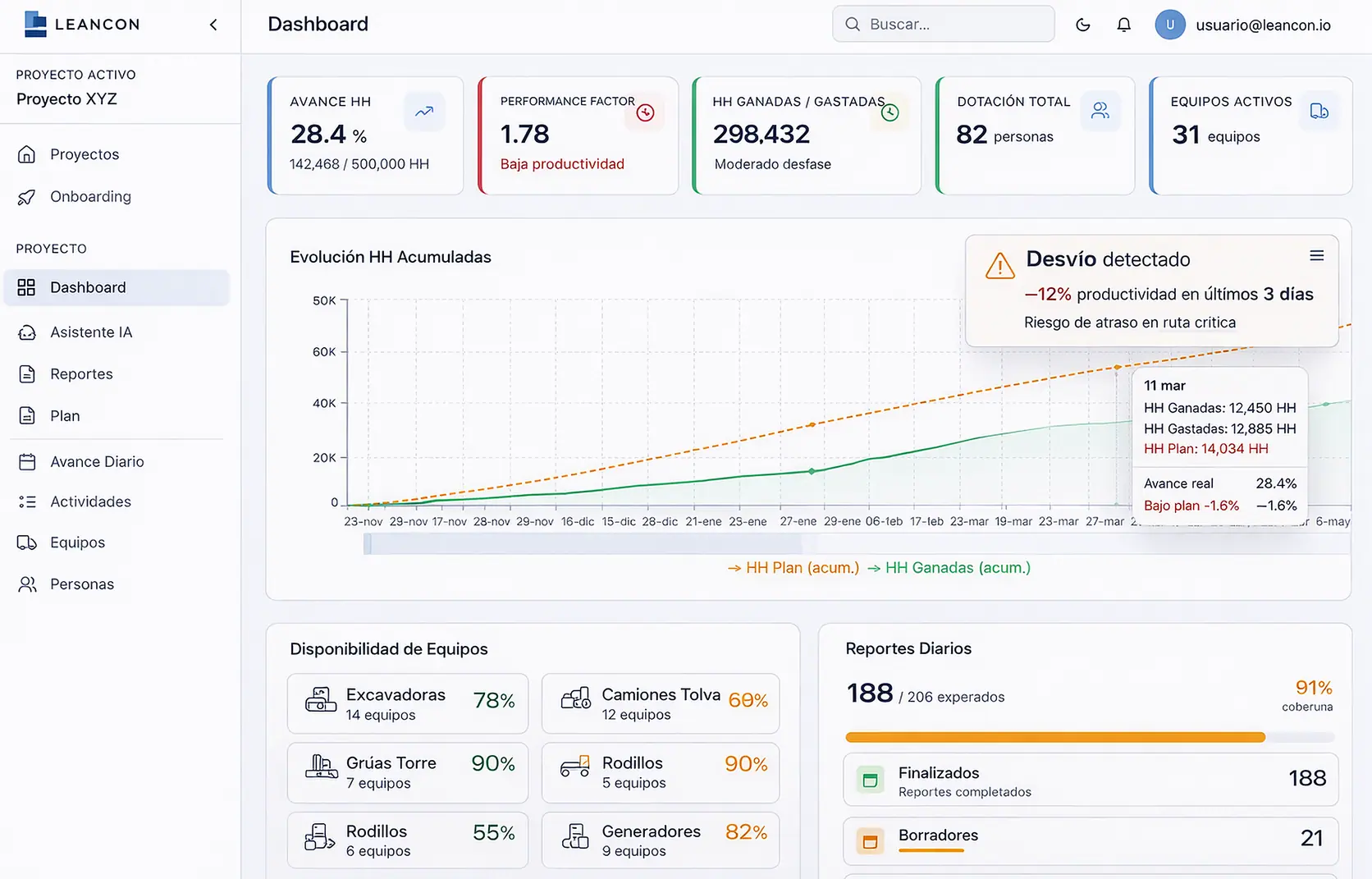Click the orange Borradores calendar icon

pos(871,841)
